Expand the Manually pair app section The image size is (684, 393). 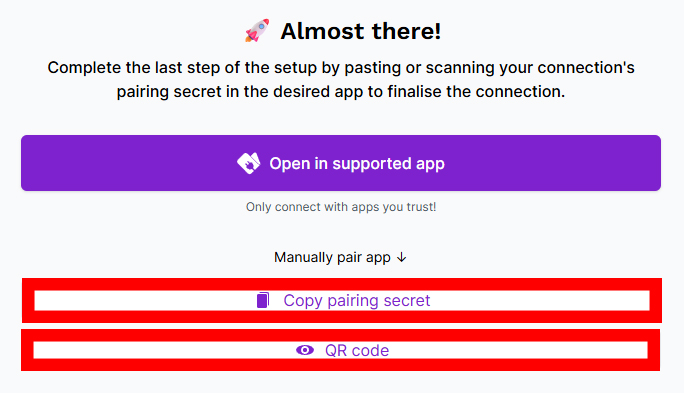pos(341,257)
